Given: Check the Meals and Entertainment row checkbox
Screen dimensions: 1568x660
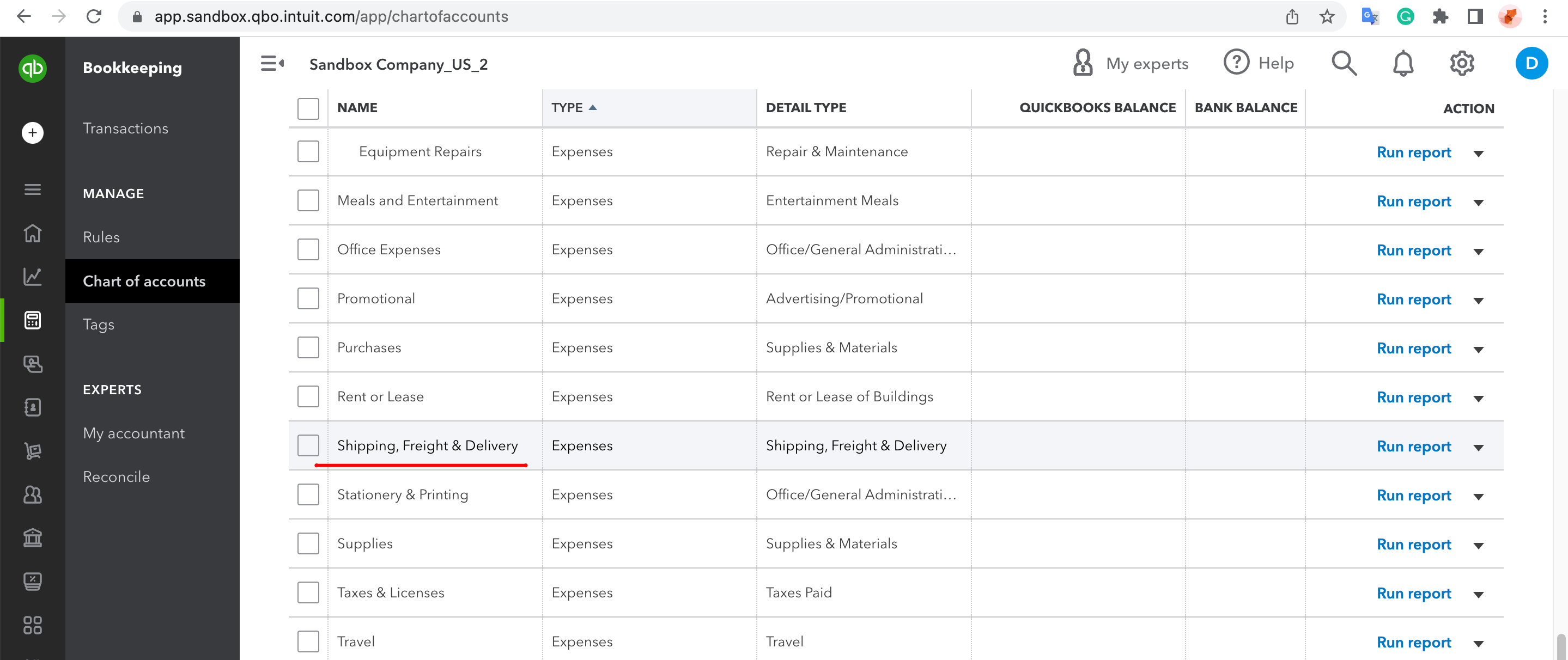Looking at the screenshot, I should (x=308, y=201).
